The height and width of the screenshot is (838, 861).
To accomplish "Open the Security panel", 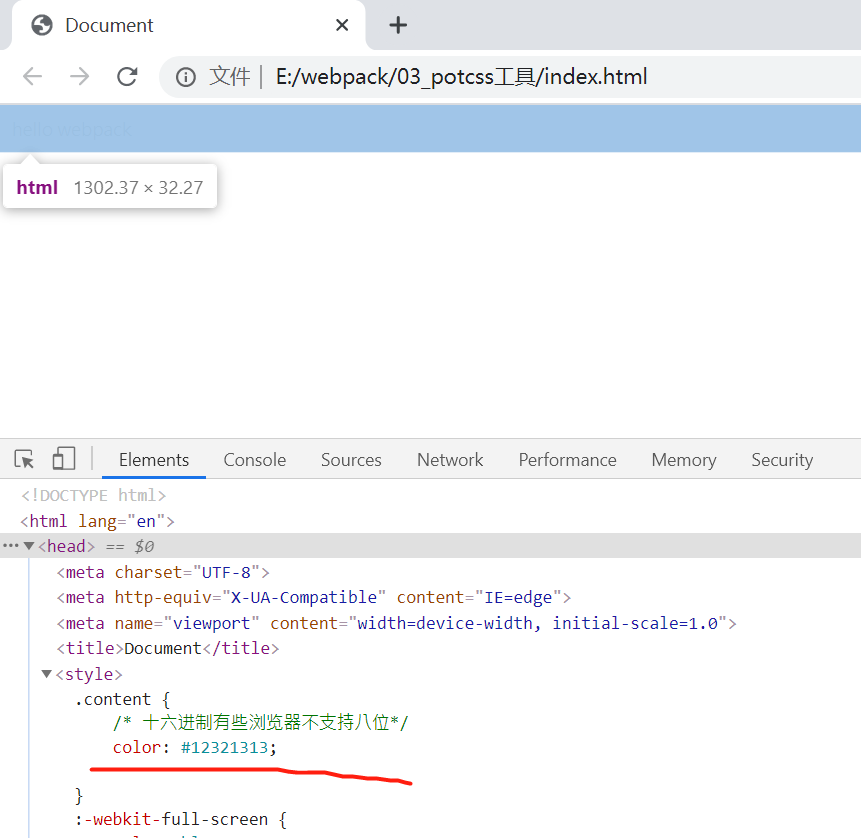I will click(782, 459).
